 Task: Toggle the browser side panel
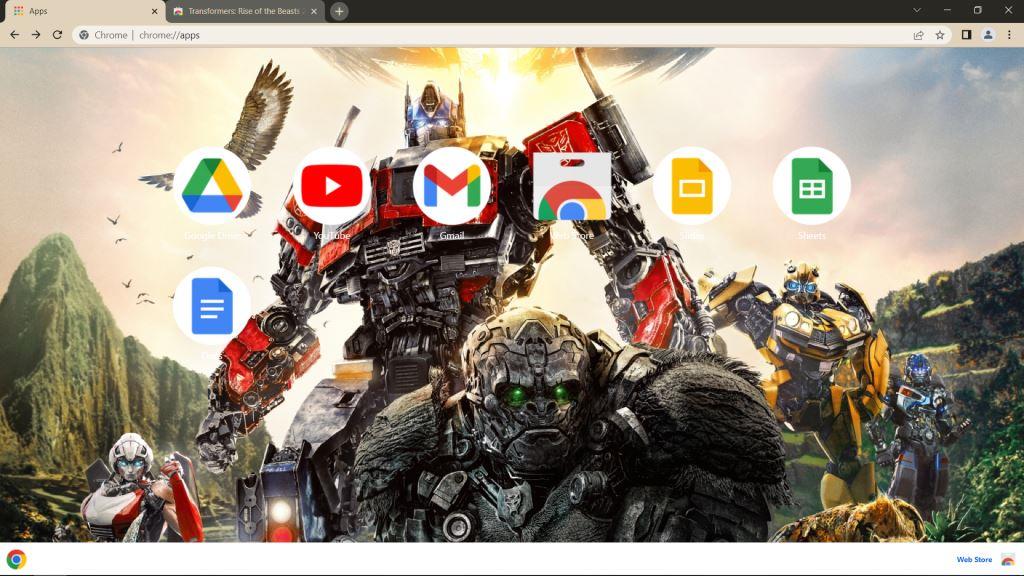point(967,35)
